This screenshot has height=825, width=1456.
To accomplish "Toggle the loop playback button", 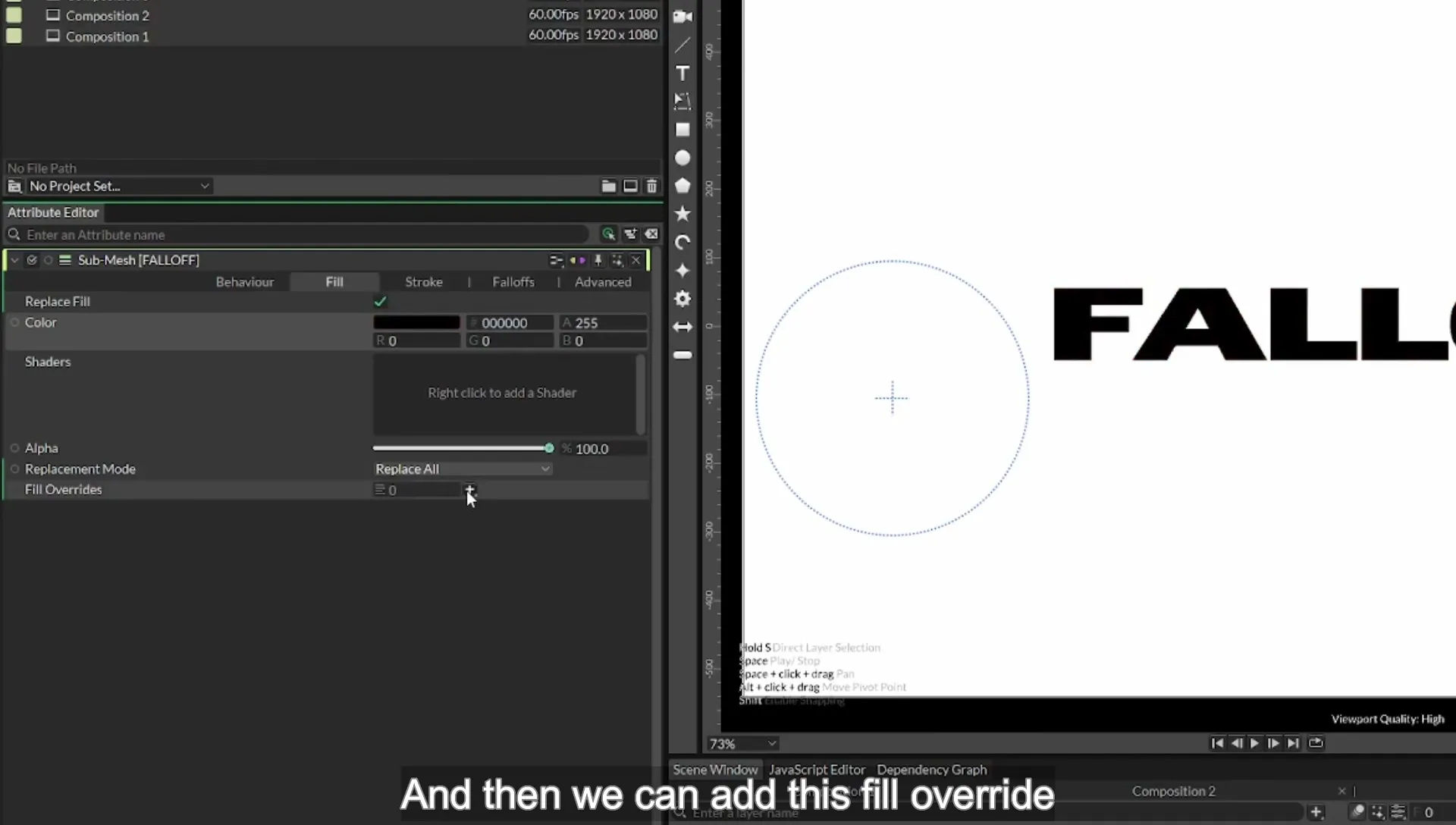I will [x=1316, y=743].
